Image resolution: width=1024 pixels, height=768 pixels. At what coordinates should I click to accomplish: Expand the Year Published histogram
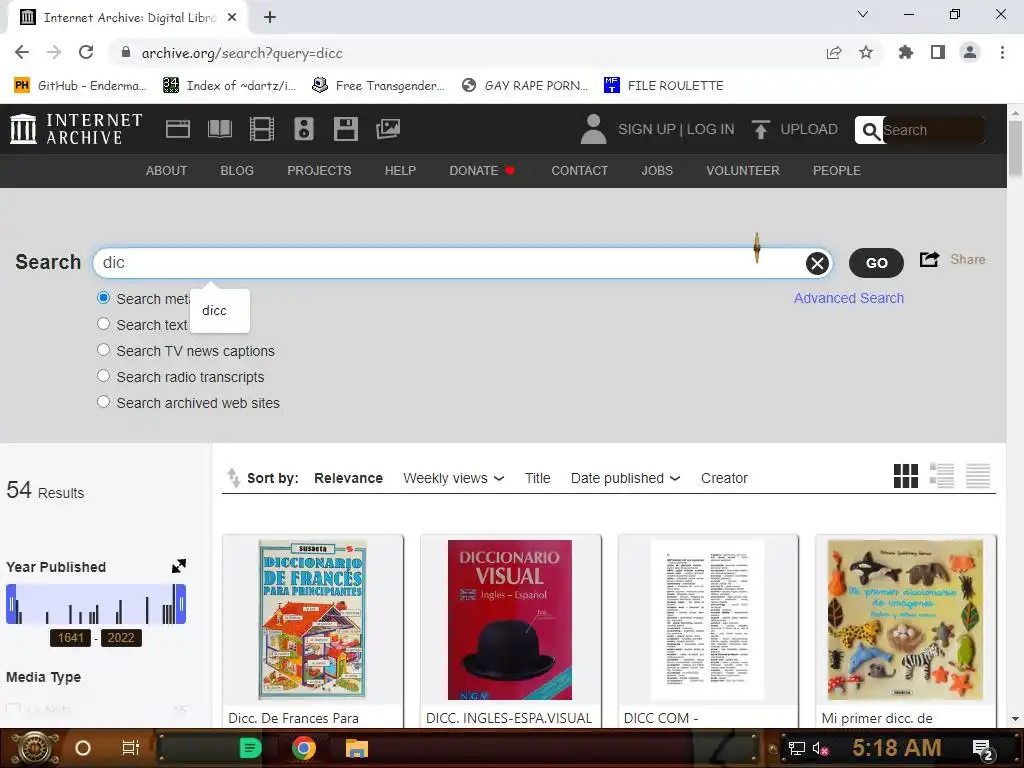[x=179, y=566]
